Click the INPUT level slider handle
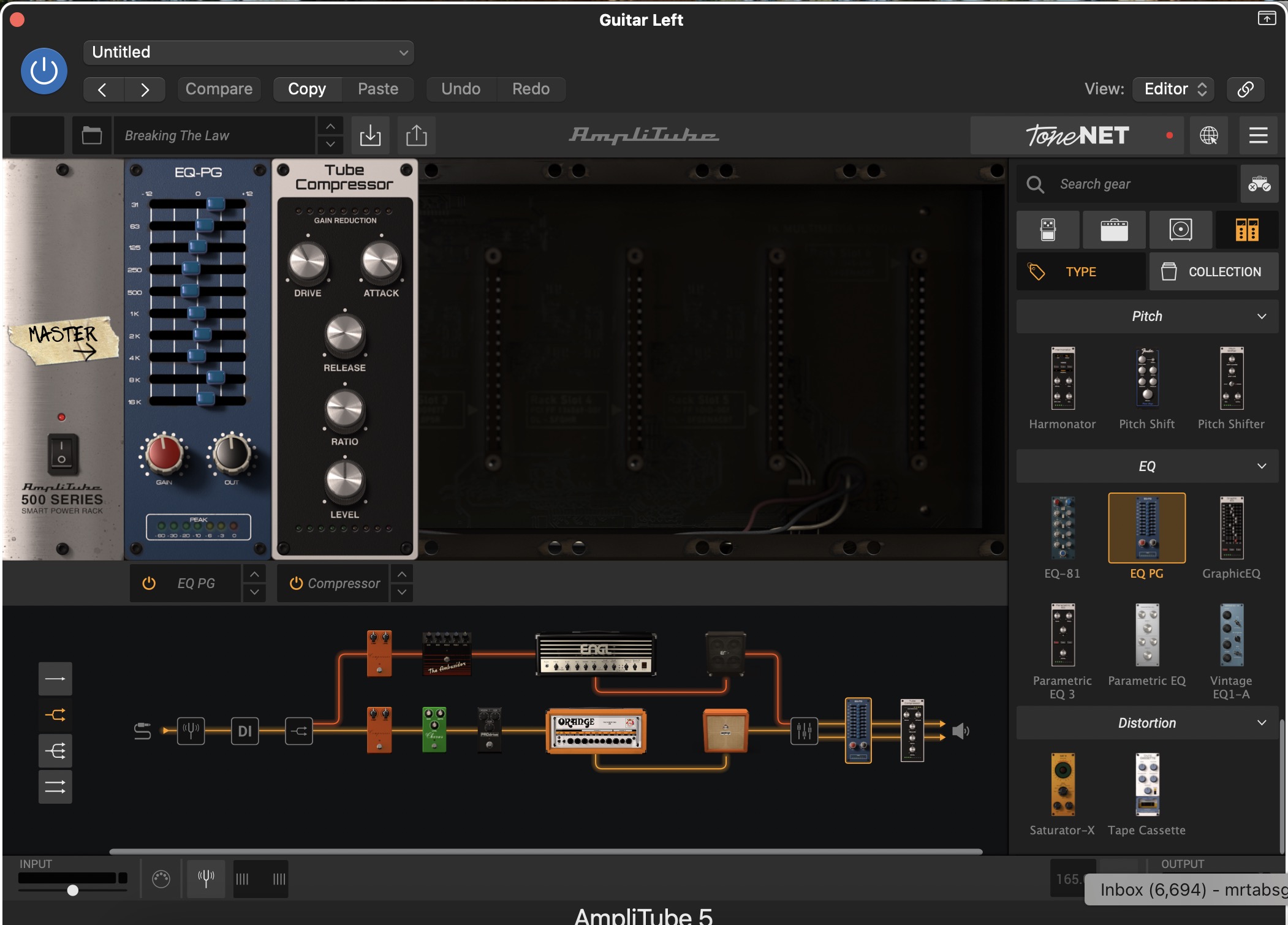 (73, 890)
